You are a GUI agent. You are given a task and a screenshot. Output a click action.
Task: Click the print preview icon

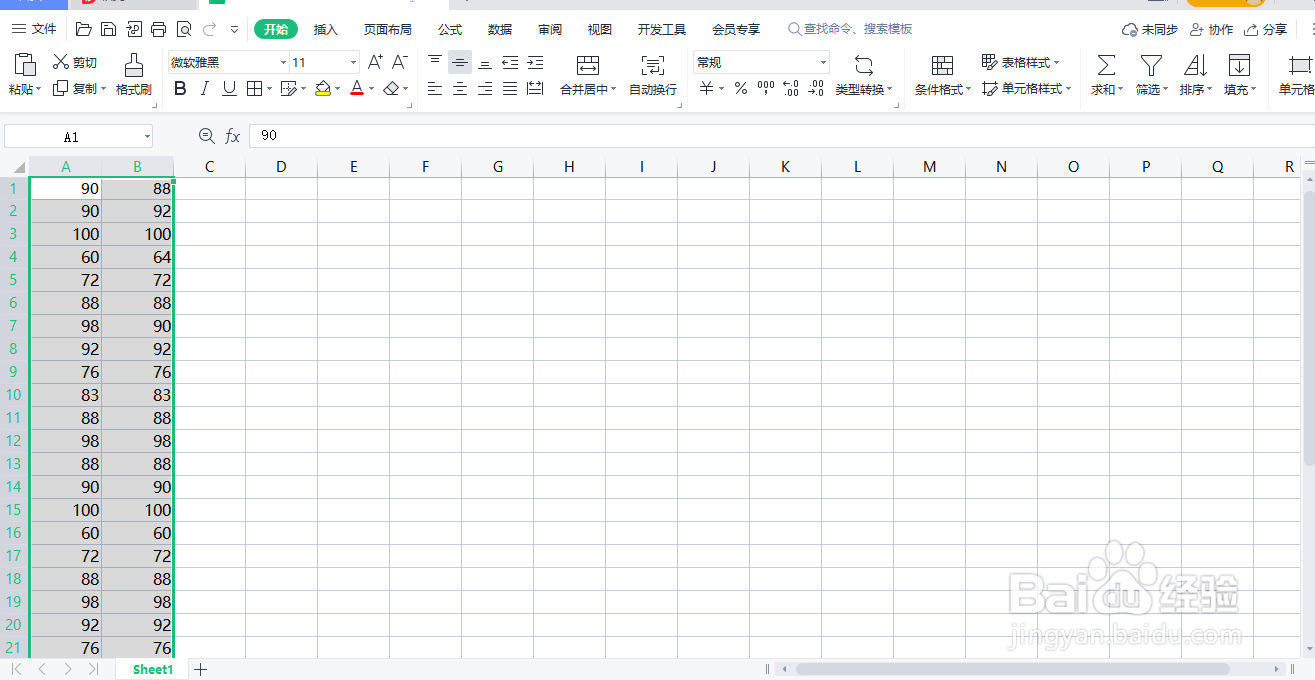click(x=183, y=29)
